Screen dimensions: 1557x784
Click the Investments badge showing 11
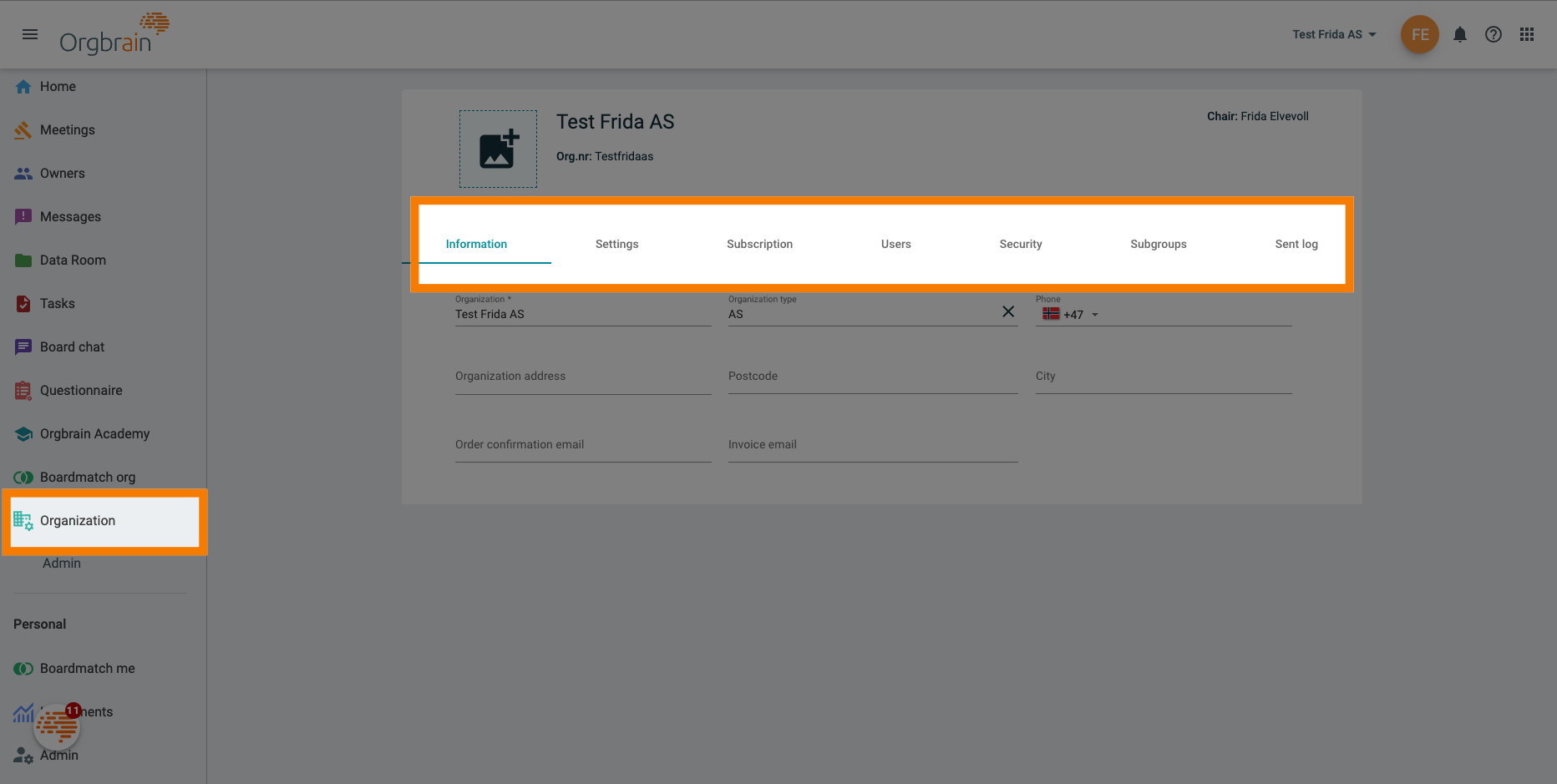pyautogui.click(x=74, y=711)
